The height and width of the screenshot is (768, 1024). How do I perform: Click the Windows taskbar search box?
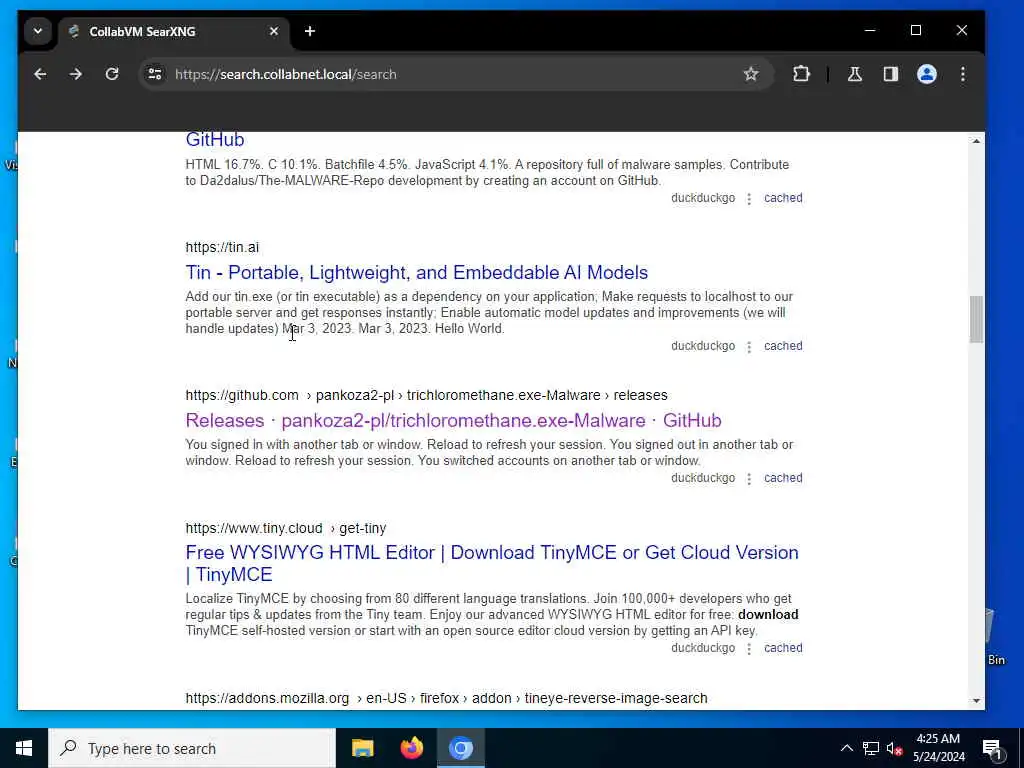click(x=192, y=748)
